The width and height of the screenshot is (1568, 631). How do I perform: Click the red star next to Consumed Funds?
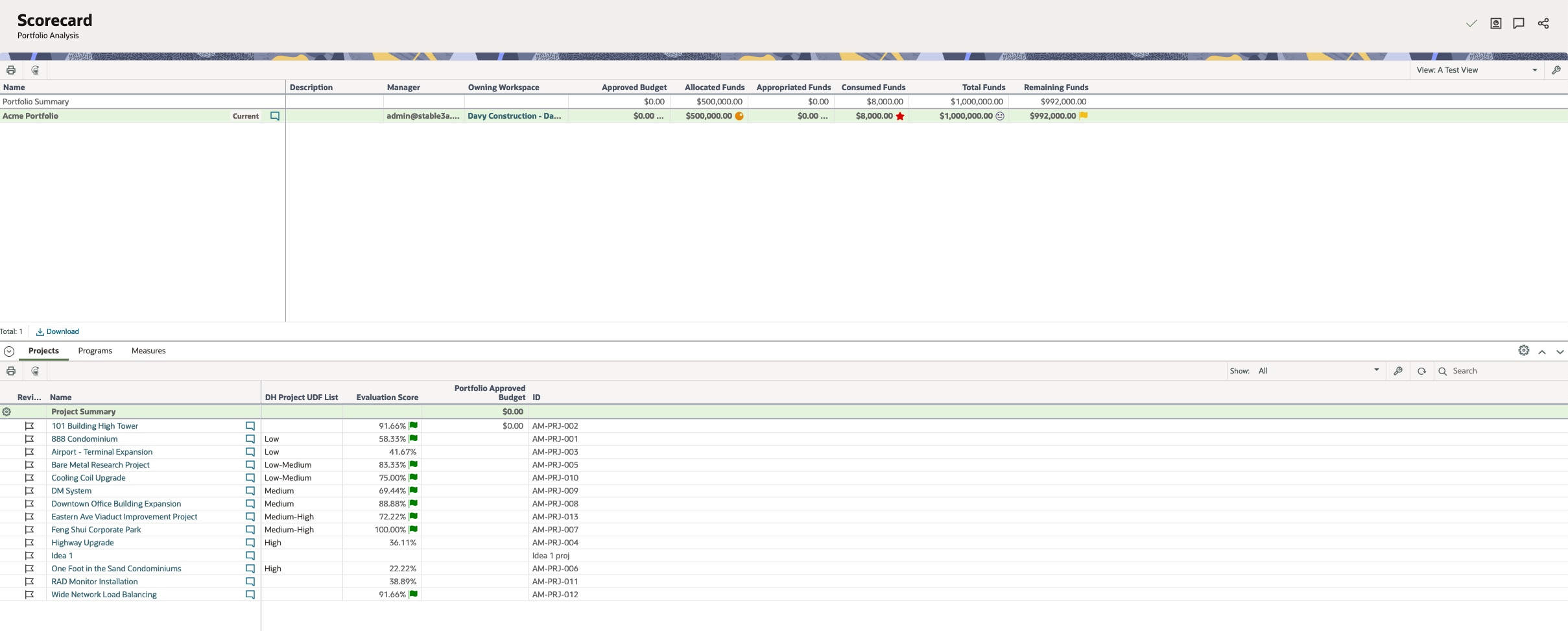[x=900, y=116]
